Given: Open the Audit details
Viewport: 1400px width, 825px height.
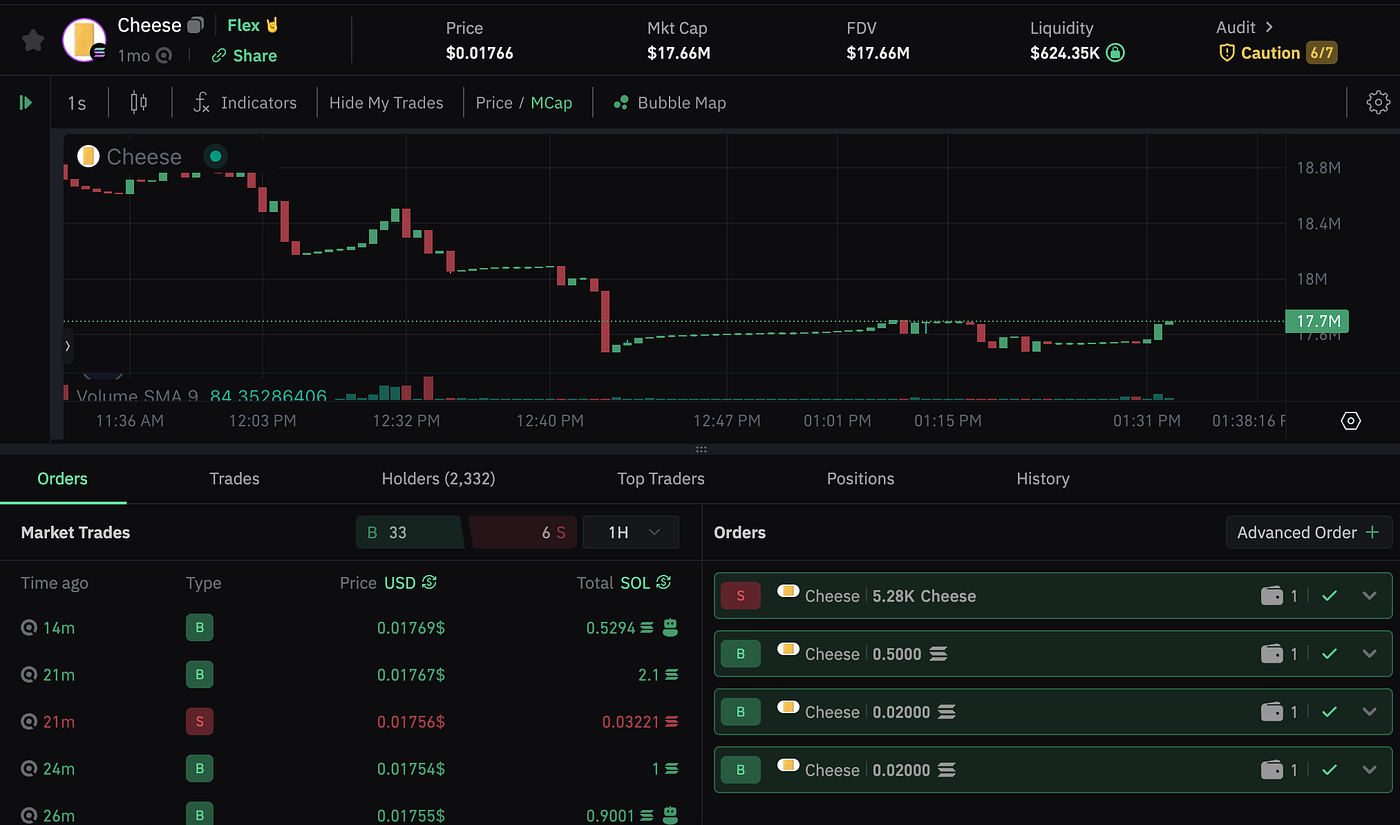Looking at the screenshot, I should [1245, 27].
